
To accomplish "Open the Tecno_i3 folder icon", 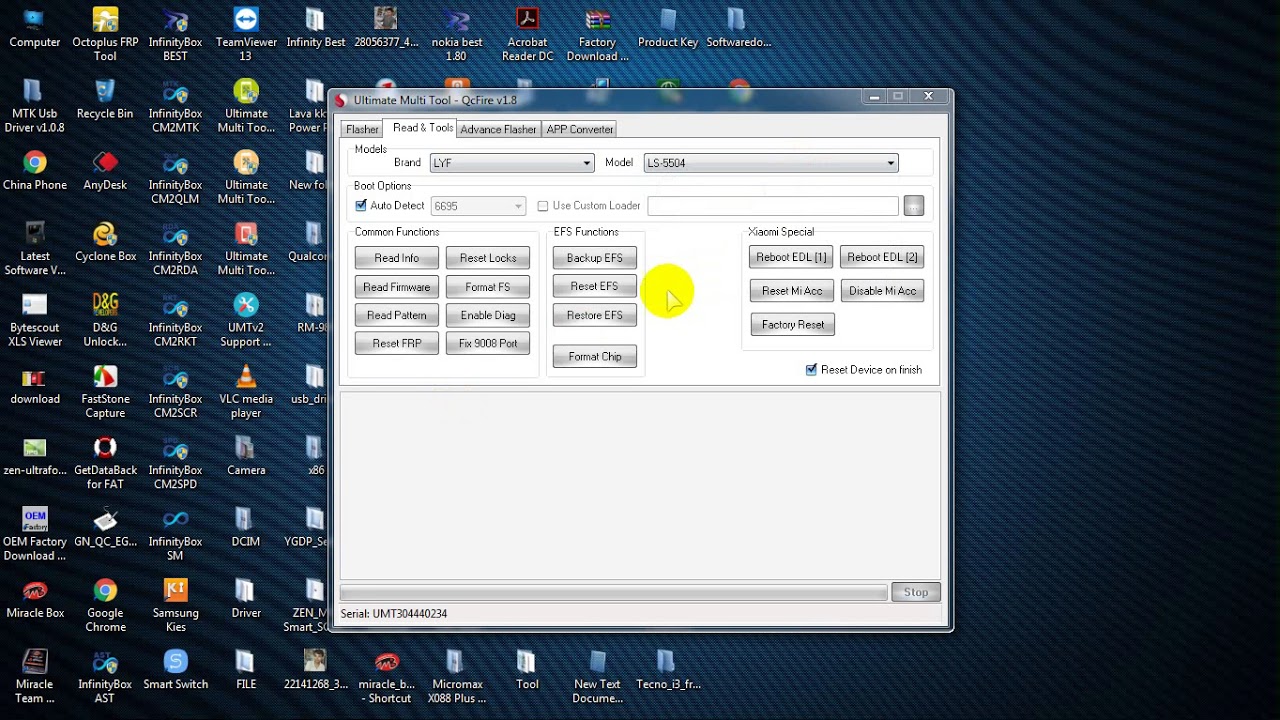I will tap(668, 669).
